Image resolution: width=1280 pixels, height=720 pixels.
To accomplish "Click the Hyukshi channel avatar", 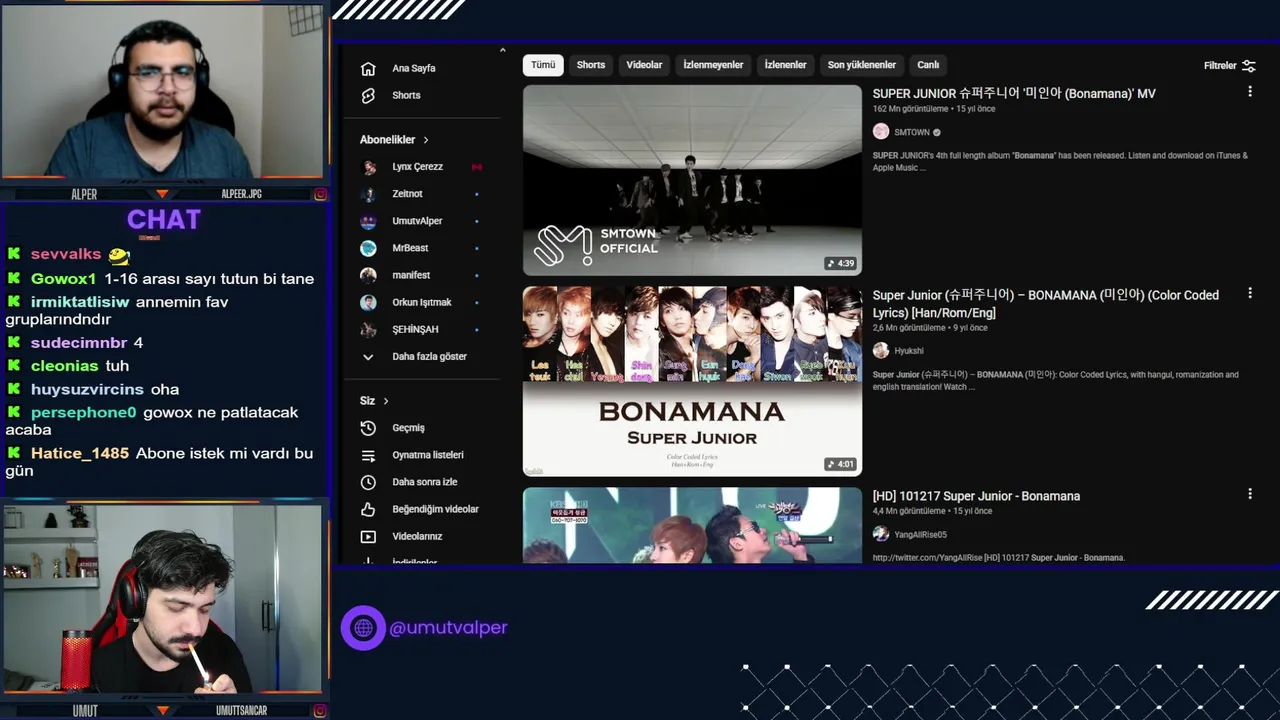I will (881, 351).
